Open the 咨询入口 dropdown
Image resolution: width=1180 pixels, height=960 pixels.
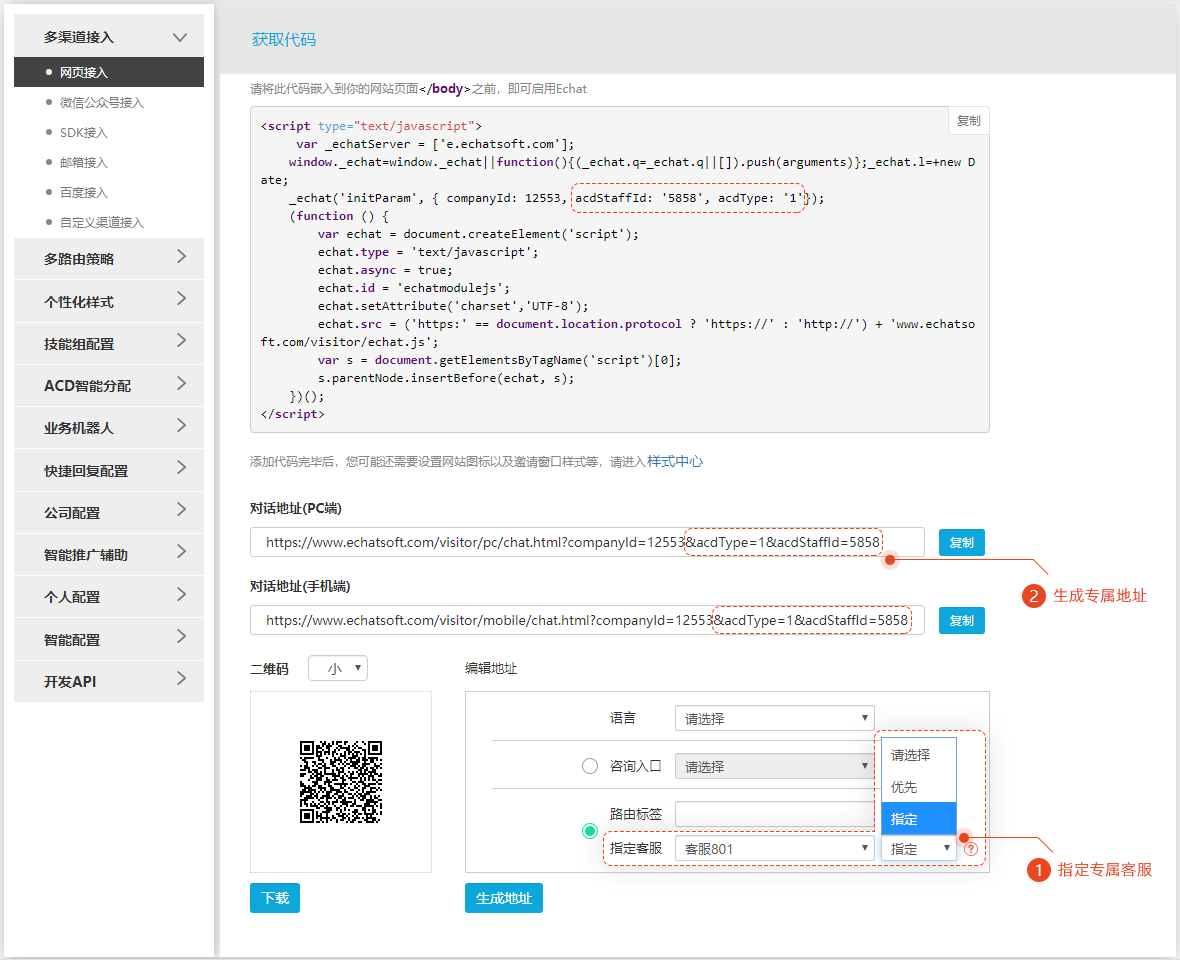[774, 767]
